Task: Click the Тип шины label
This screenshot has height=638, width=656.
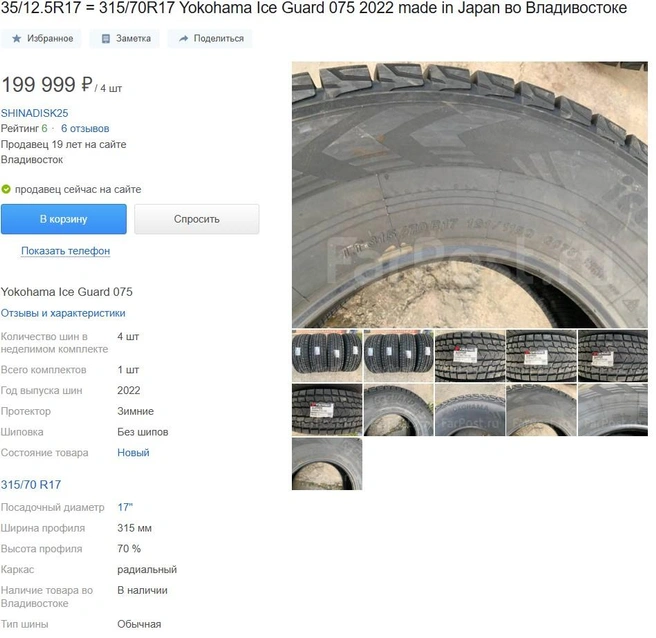Action: pyautogui.click(x=24, y=624)
